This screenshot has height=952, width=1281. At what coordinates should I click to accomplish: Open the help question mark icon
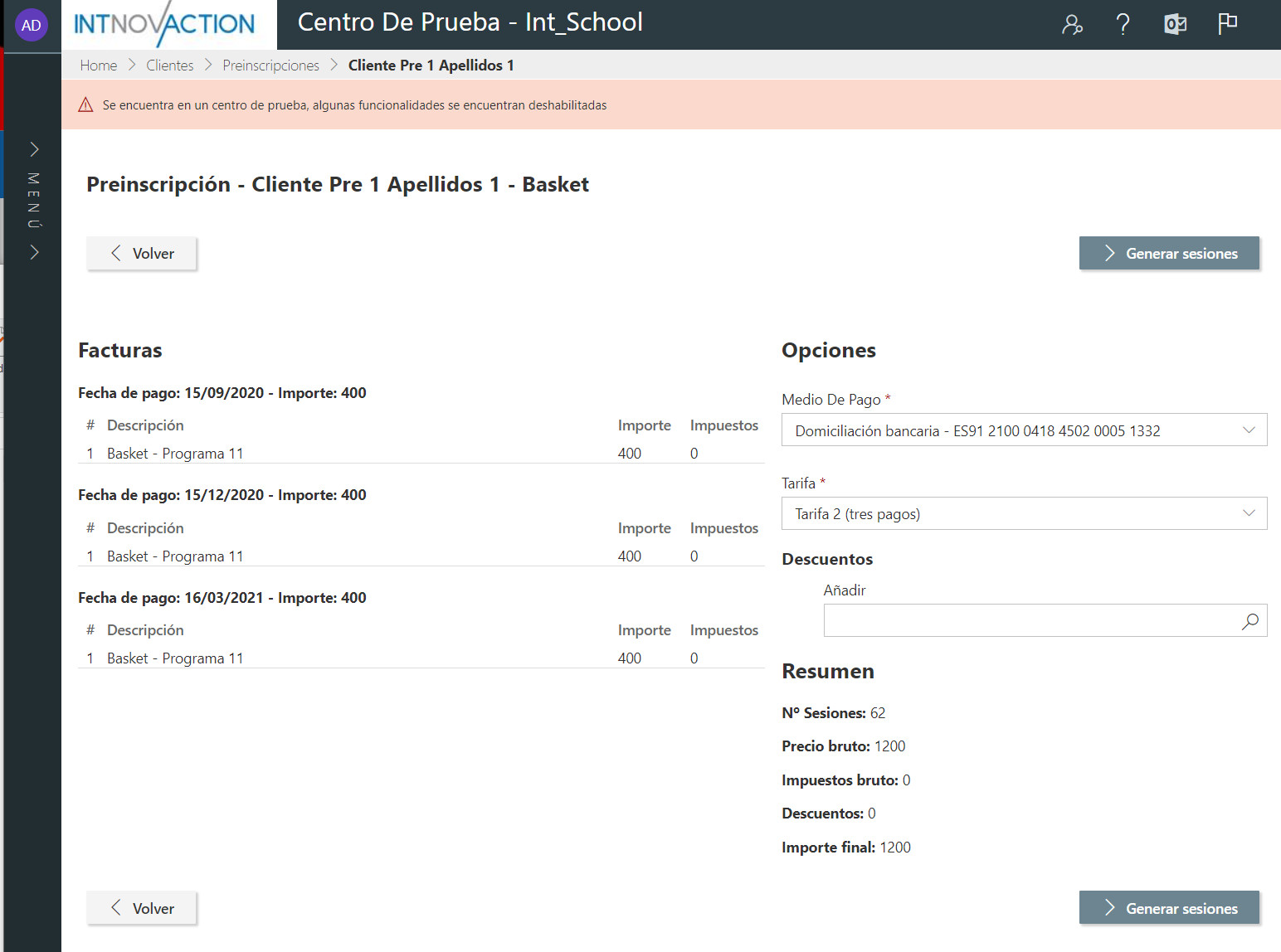[x=1123, y=24]
